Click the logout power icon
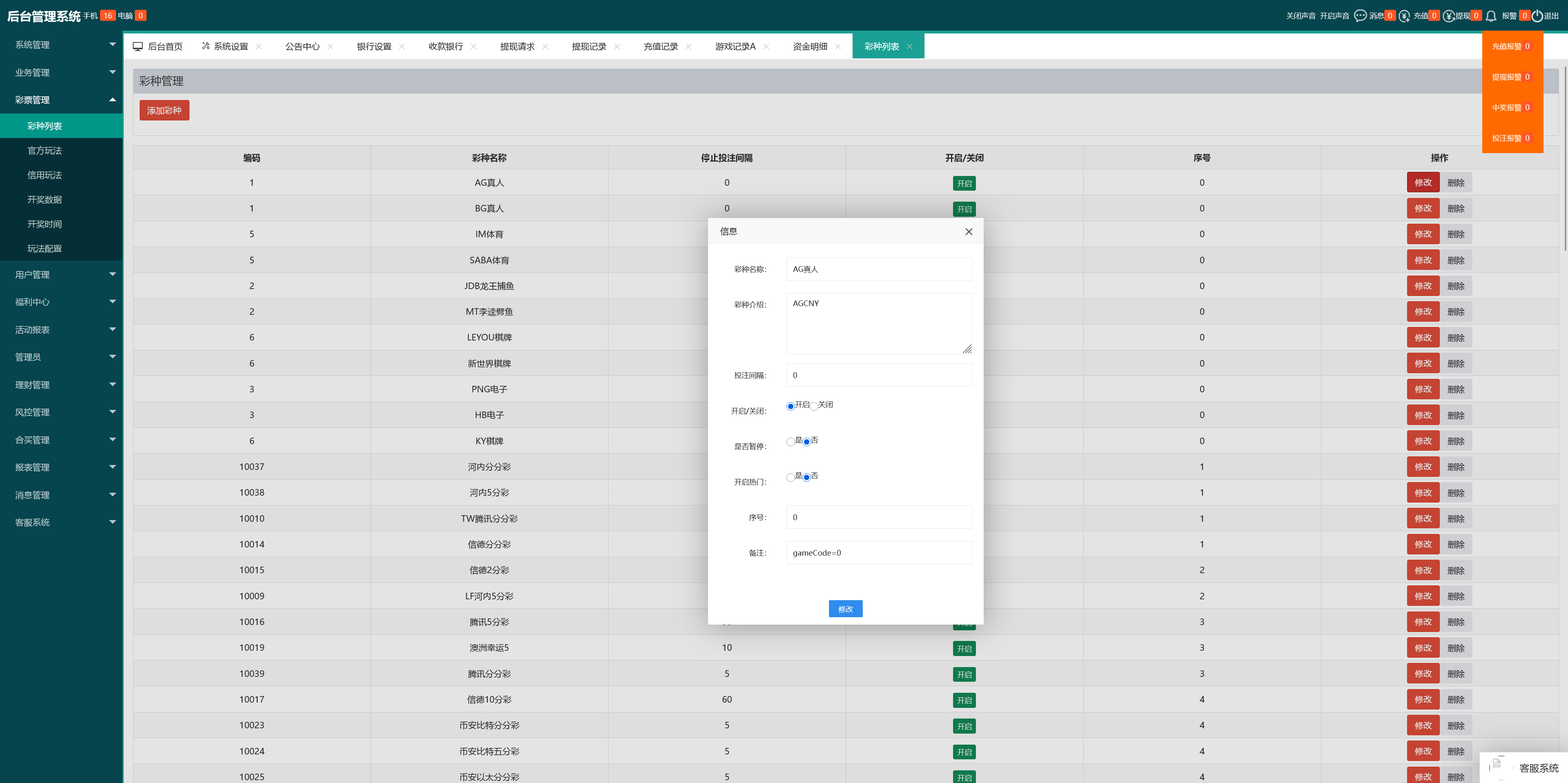 [x=1537, y=16]
